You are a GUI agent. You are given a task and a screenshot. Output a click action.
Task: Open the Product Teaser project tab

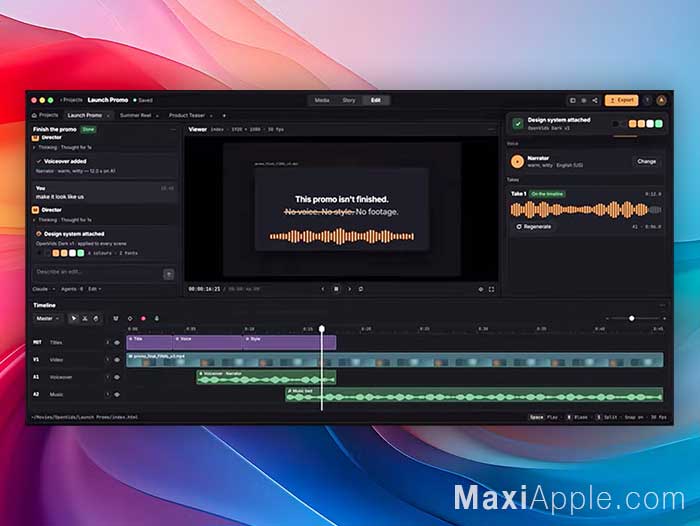tap(187, 115)
